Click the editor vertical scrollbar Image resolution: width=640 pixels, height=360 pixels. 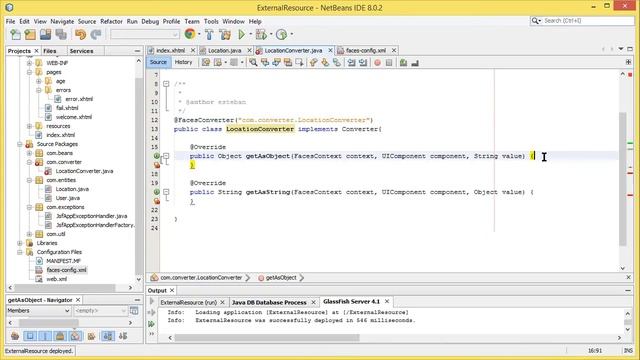point(622,178)
